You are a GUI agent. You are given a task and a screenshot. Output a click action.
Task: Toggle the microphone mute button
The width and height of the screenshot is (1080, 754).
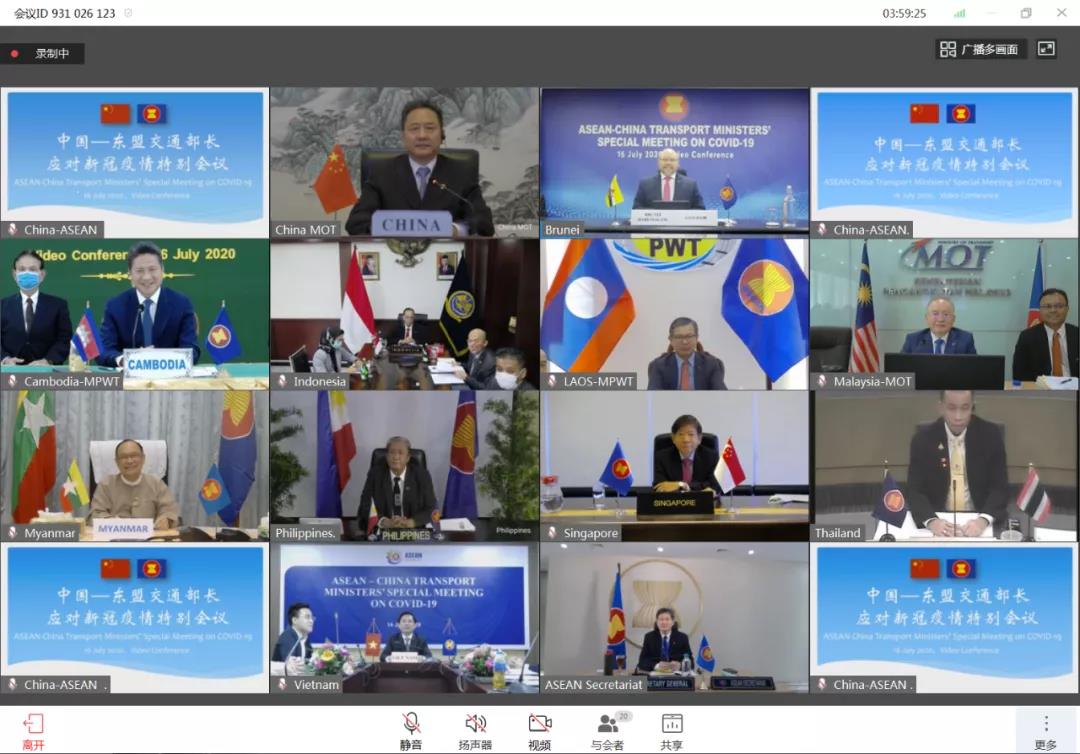coord(411,724)
